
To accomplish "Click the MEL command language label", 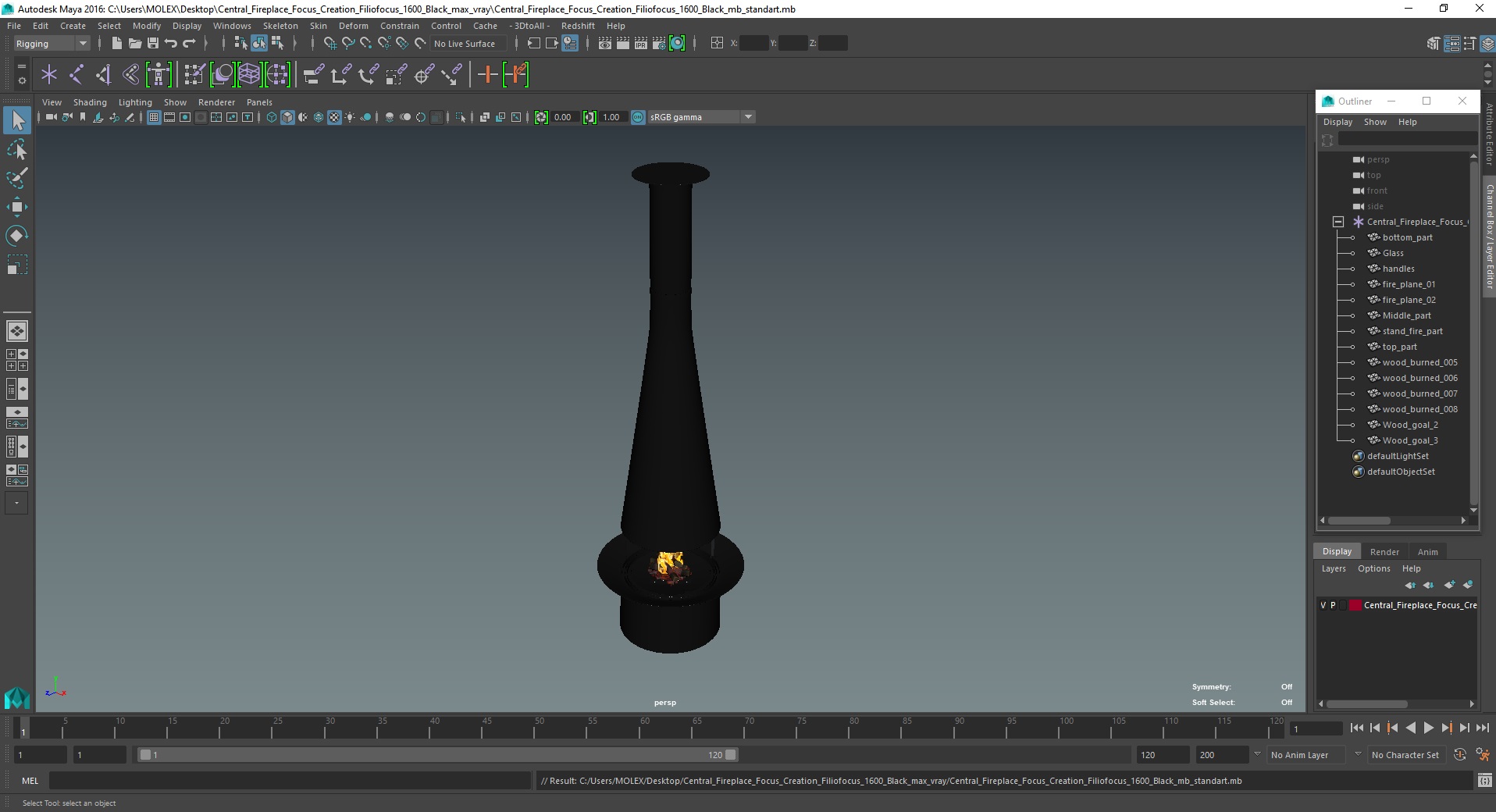I will [30, 781].
